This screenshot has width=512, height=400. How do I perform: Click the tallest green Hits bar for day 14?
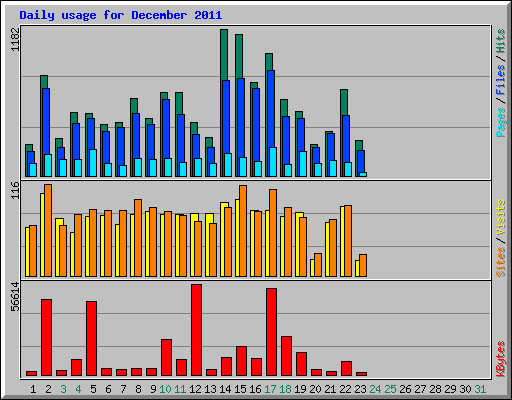(224, 55)
